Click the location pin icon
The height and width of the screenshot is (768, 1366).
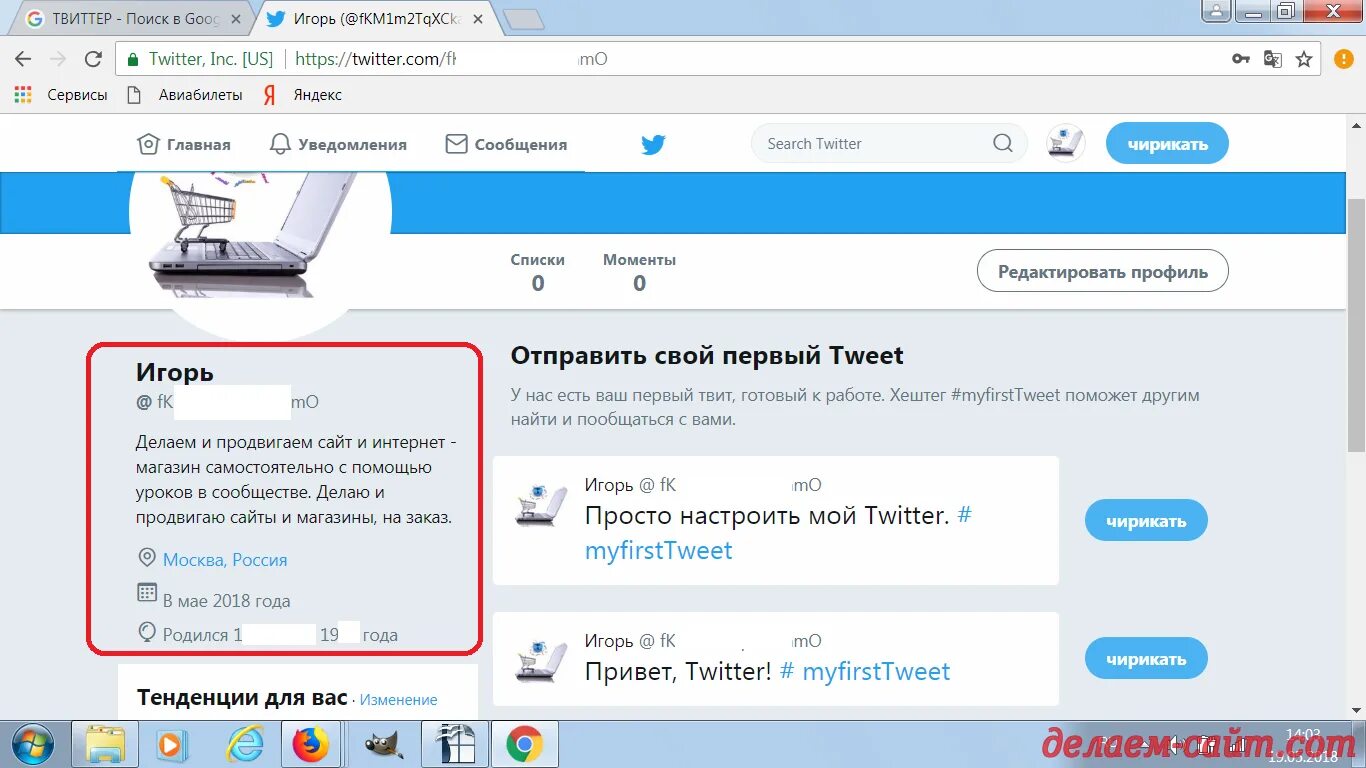click(146, 558)
